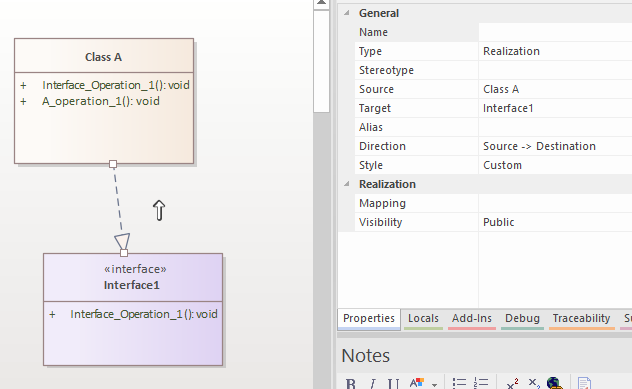Apply subscript formatting in Notes
The height and width of the screenshot is (389, 632).
[x=534, y=383]
